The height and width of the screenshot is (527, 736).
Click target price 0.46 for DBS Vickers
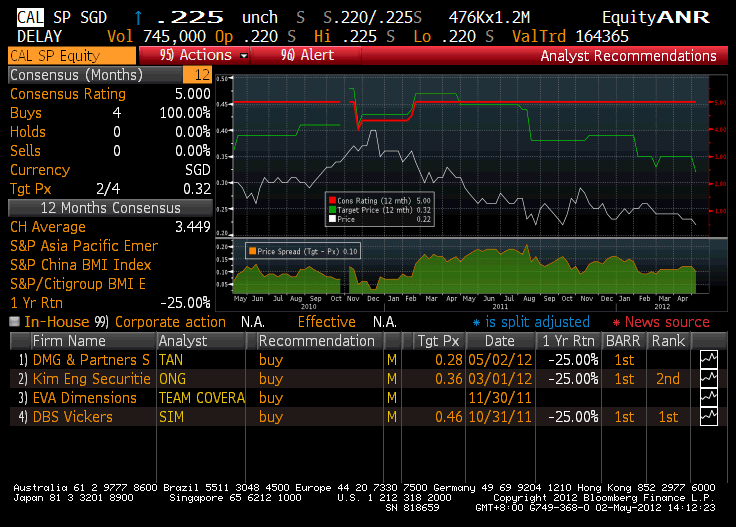449,417
